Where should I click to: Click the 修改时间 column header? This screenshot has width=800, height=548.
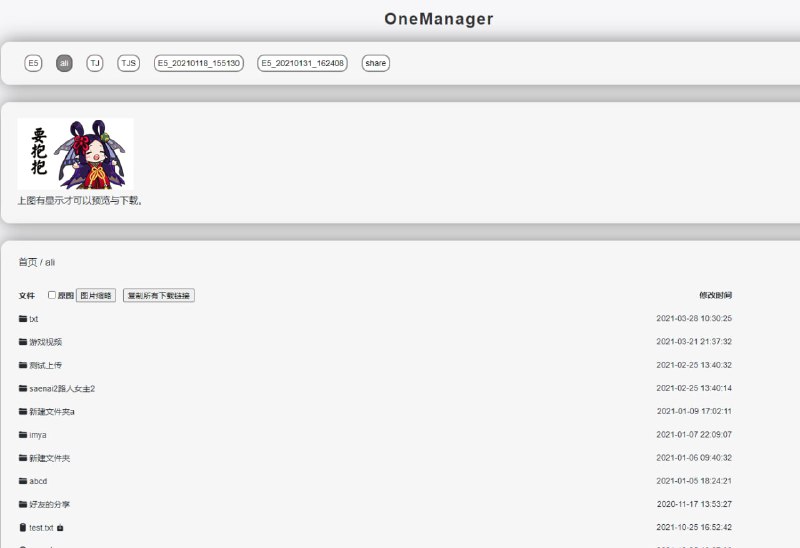715,295
